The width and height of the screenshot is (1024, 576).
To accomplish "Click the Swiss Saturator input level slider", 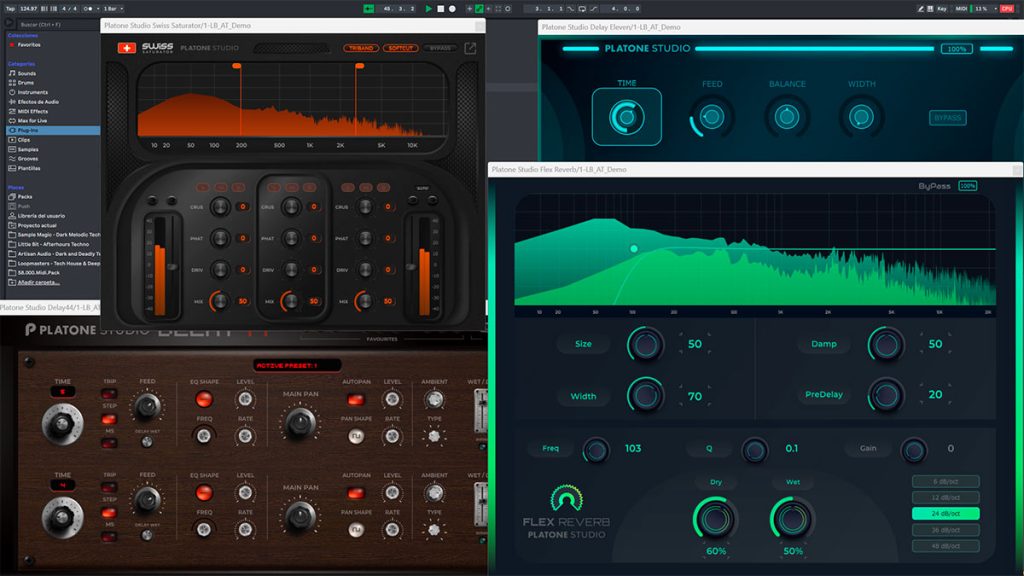I will (172, 266).
